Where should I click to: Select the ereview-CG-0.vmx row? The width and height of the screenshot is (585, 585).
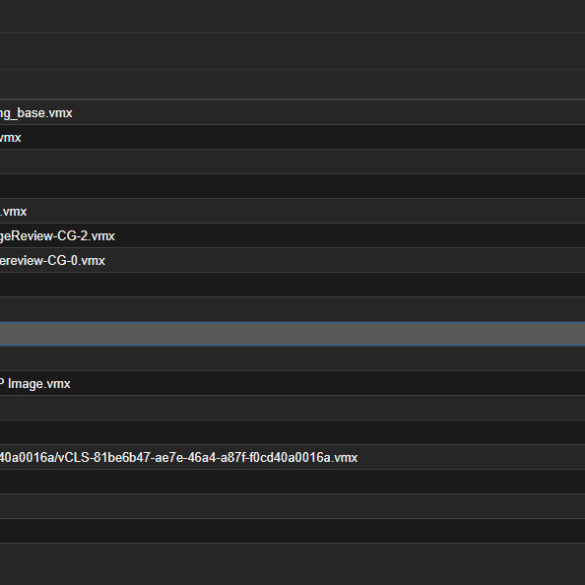coord(292,260)
